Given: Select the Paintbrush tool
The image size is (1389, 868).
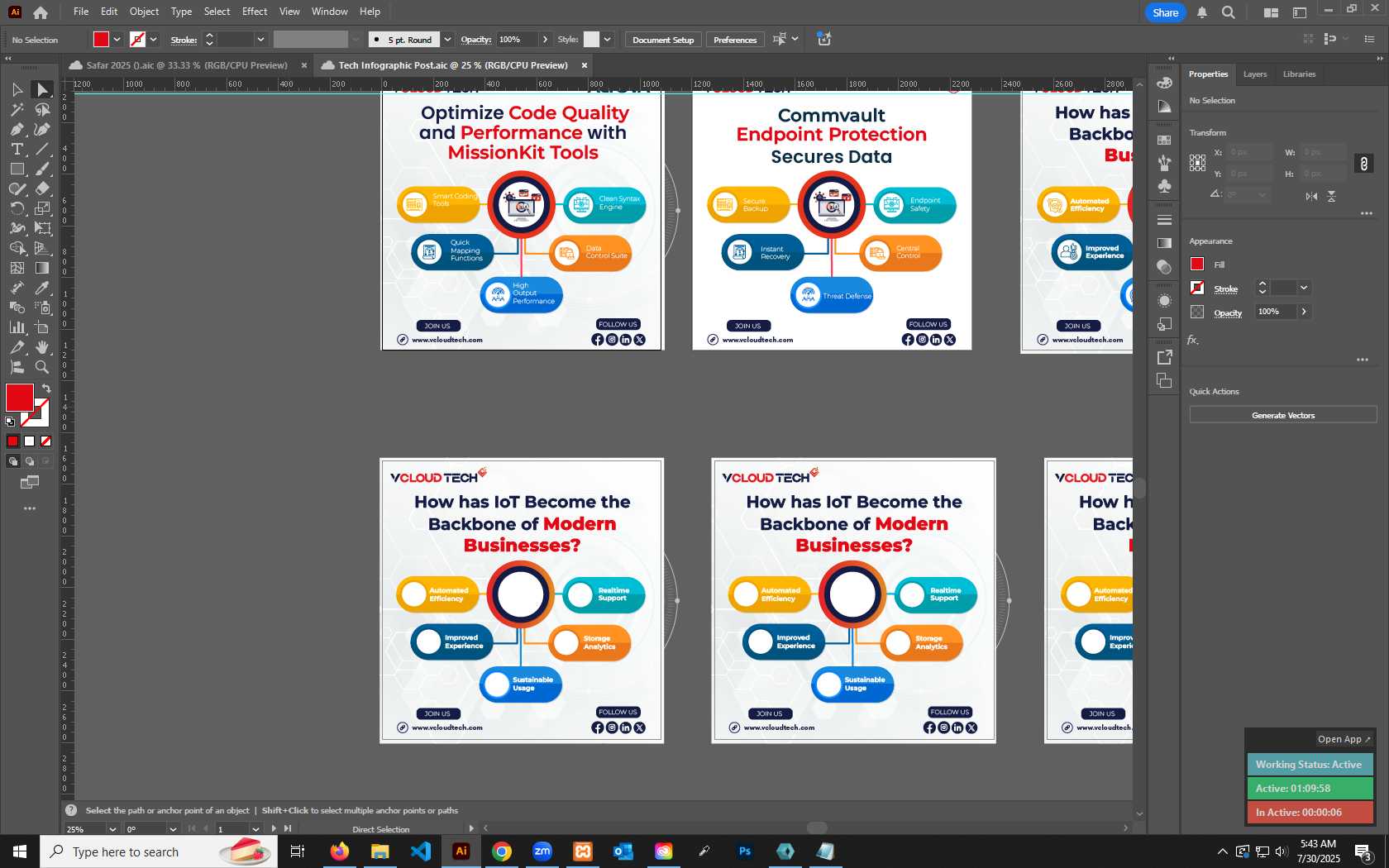Looking at the screenshot, I should 42,169.
